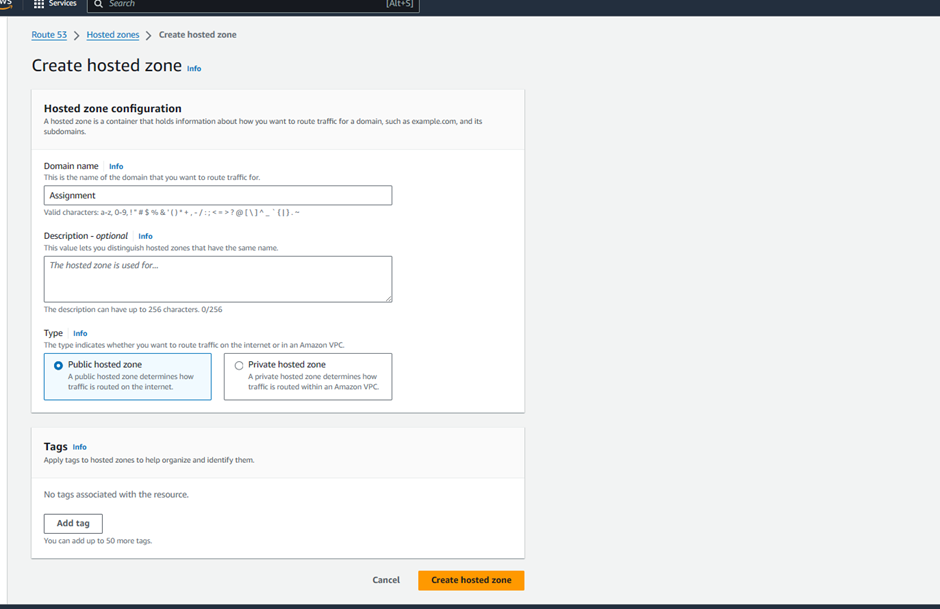Click the top Search bar

point(250,6)
